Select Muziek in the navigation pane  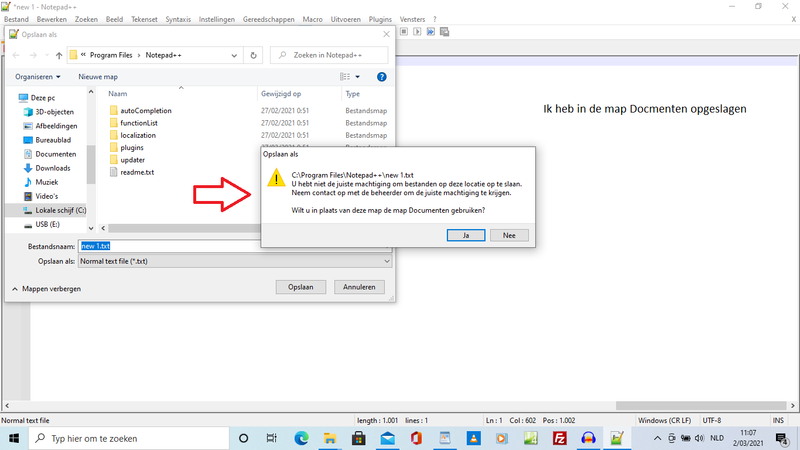pyautogui.click(x=41, y=182)
